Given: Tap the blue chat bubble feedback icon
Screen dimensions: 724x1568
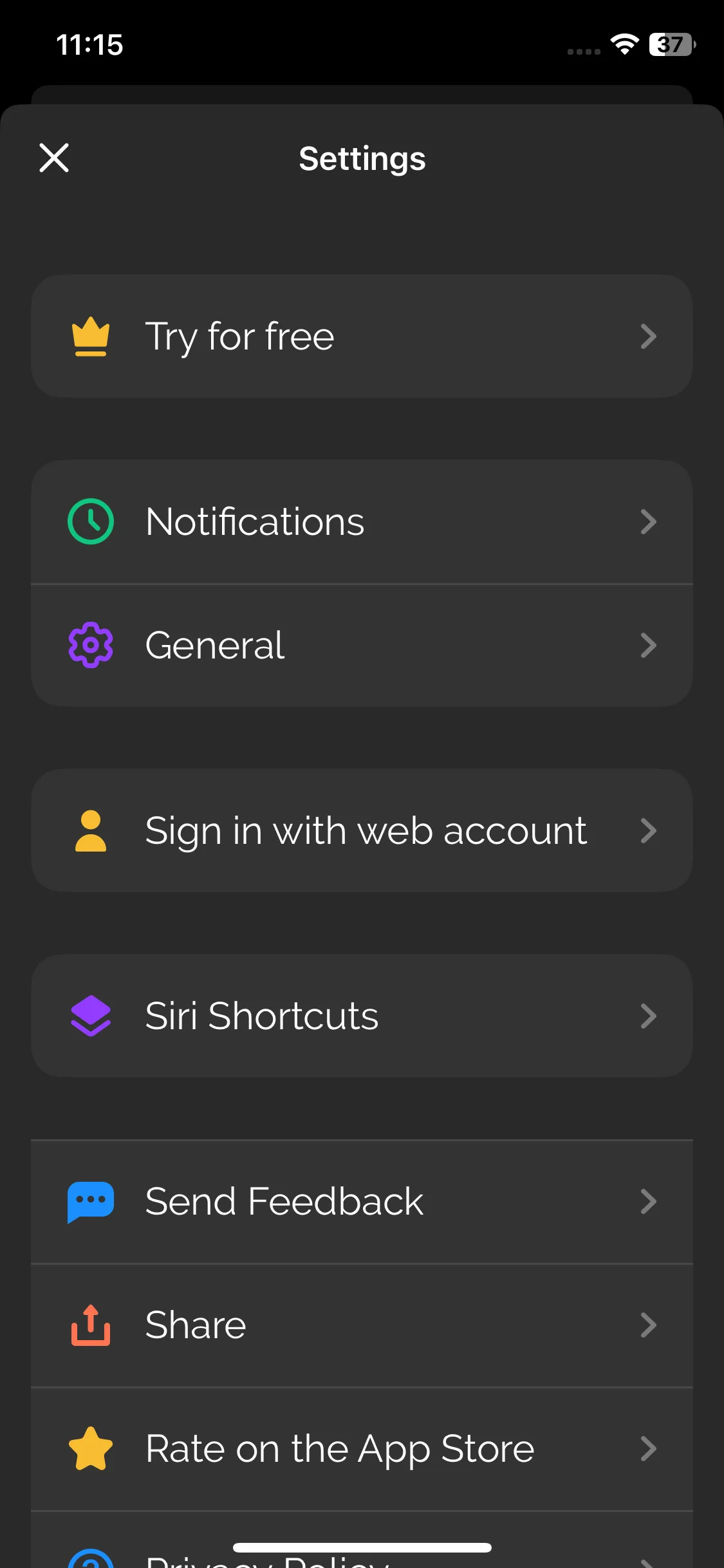Looking at the screenshot, I should tap(91, 1201).
